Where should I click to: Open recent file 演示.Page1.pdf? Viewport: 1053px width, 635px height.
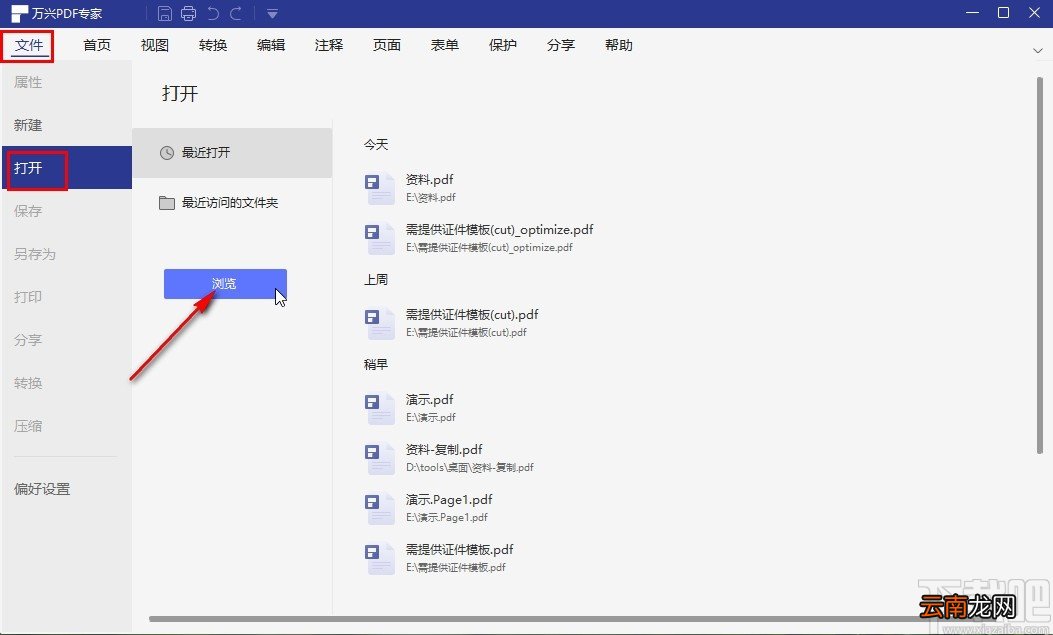[x=449, y=499]
